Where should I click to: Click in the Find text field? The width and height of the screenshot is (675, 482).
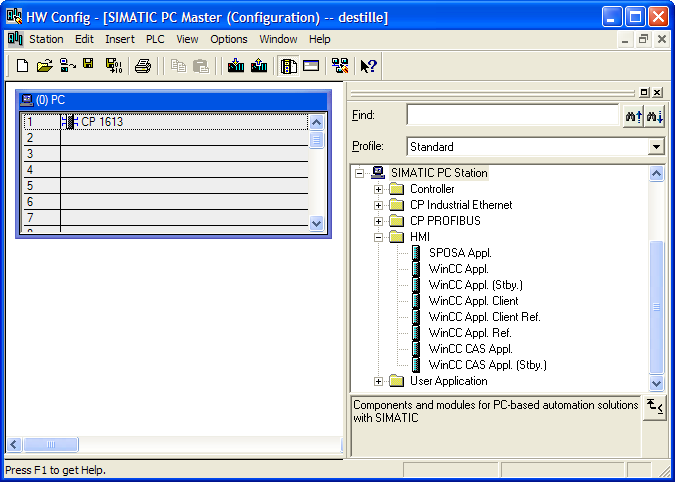(512, 115)
